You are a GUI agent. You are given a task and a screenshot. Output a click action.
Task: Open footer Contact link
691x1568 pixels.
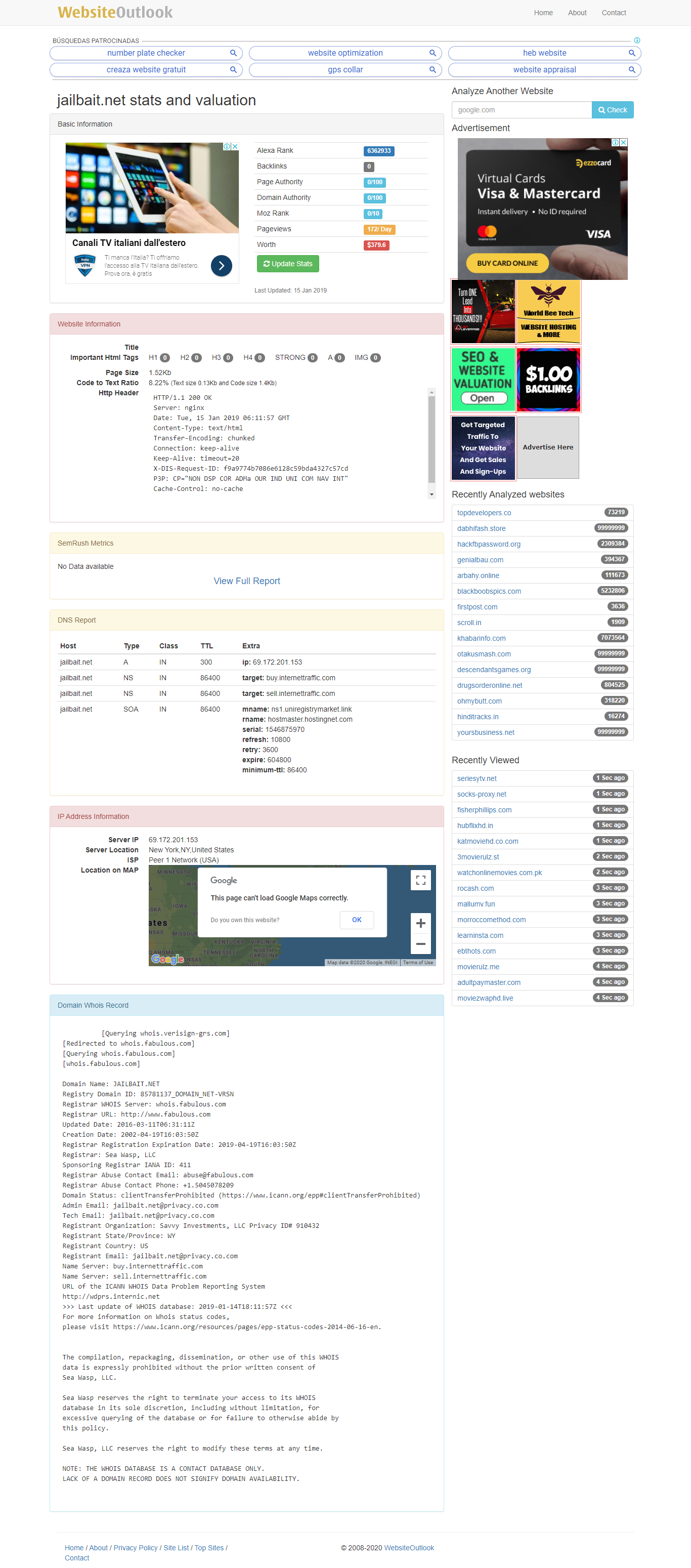tap(77, 1558)
